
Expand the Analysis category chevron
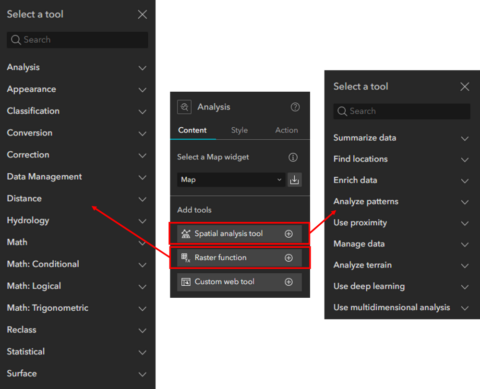[x=142, y=68]
